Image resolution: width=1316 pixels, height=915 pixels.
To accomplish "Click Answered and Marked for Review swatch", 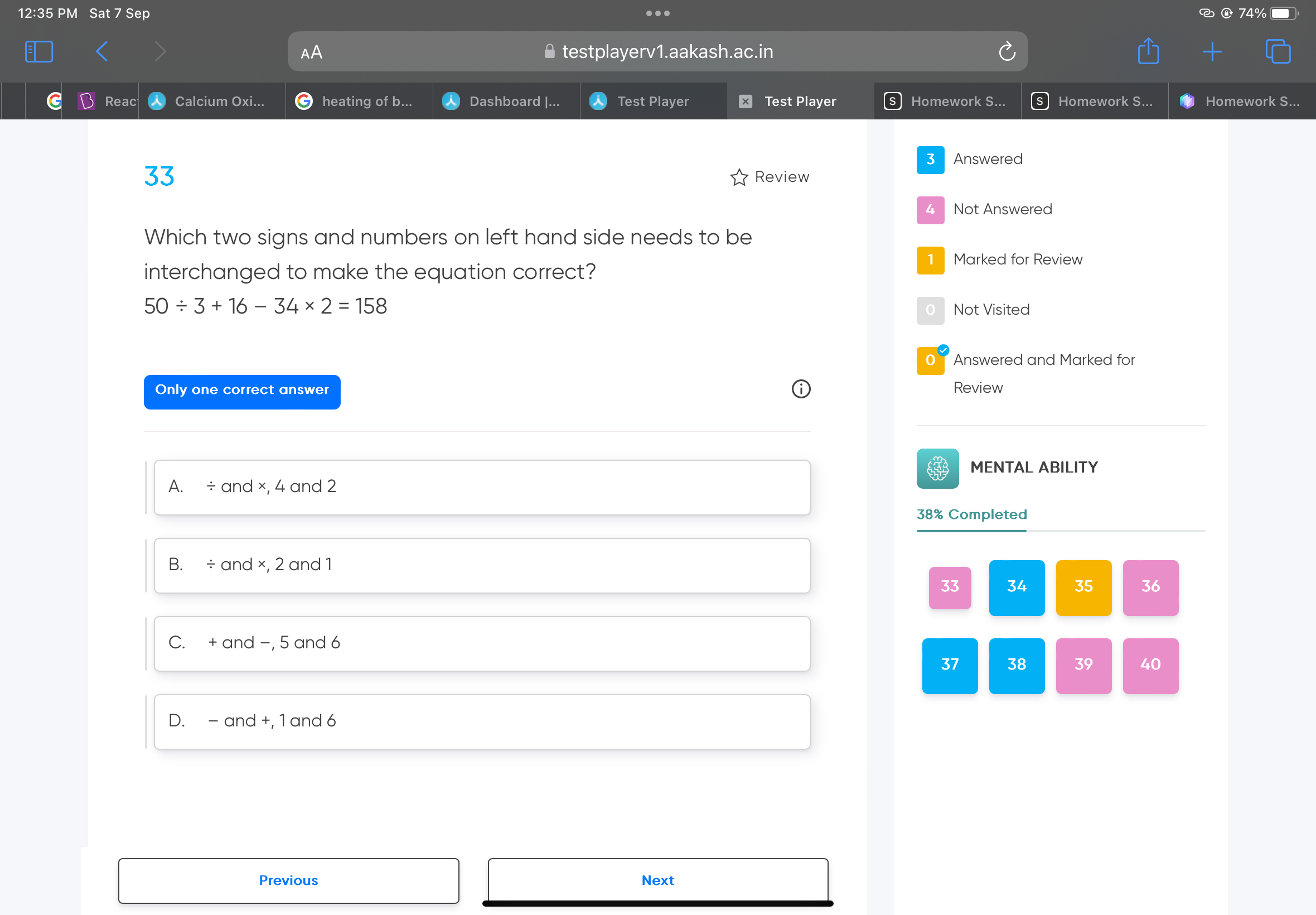I will coord(931,360).
